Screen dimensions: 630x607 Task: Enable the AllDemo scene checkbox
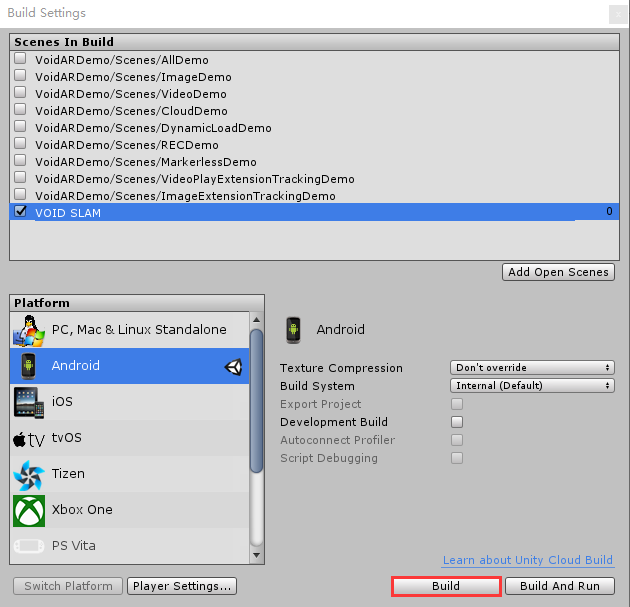20,59
